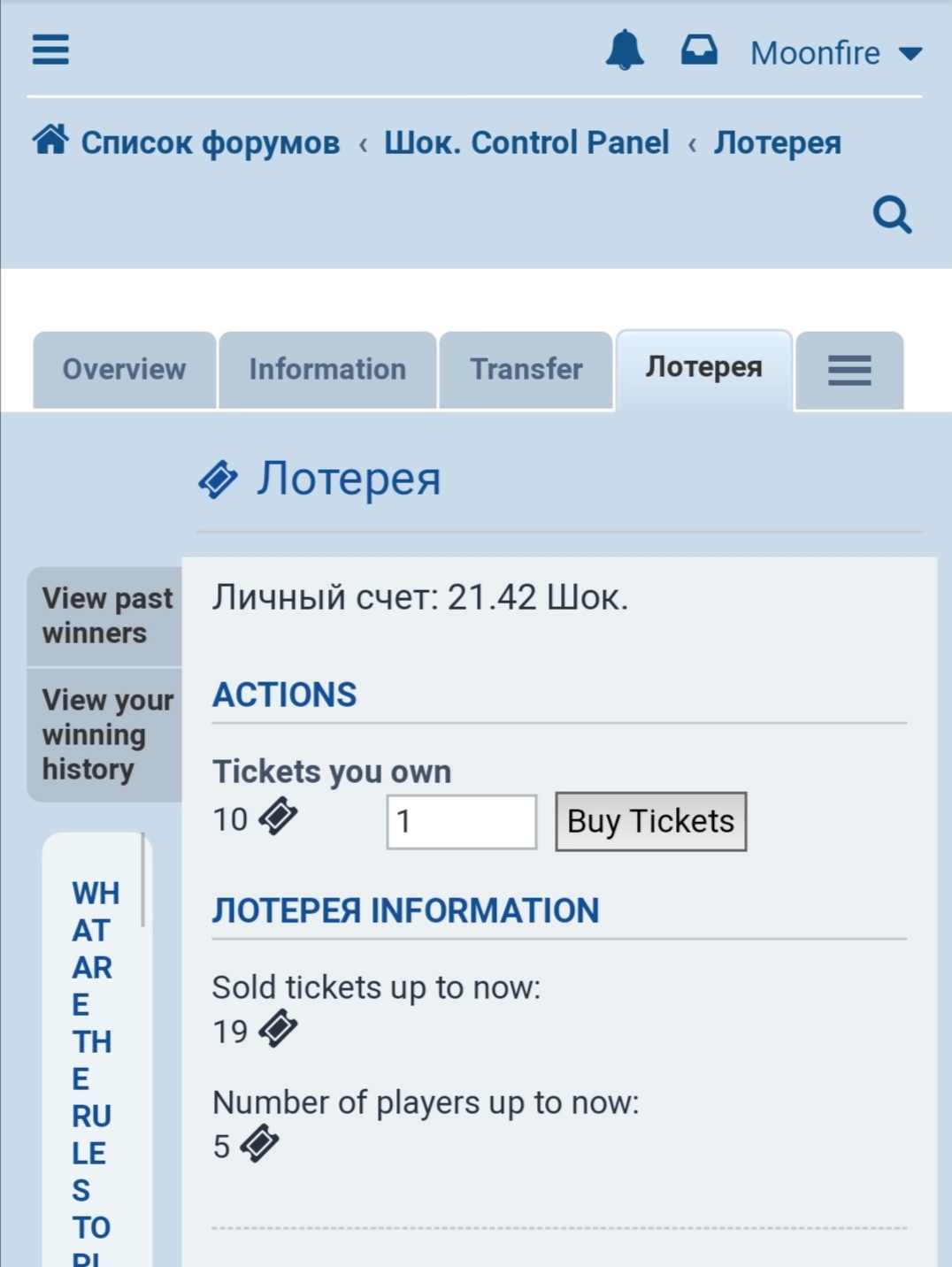Switch to the Overview tab
Screen dimensions: 952x1267
pos(124,370)
